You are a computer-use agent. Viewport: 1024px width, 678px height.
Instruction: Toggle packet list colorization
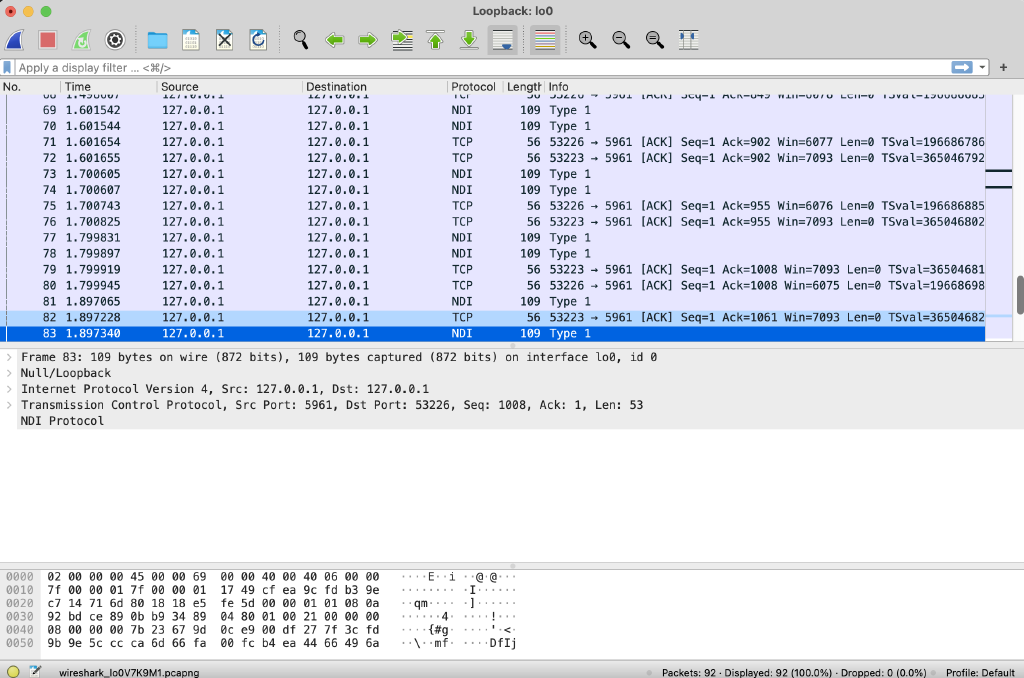coord(545,40)
